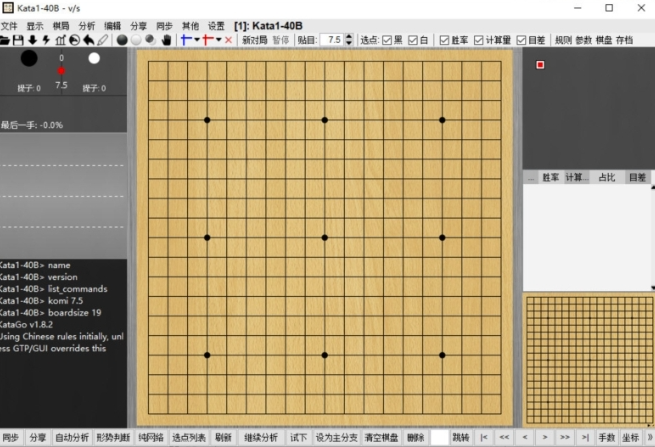Click the 跳转 move number input field
This screenshot has height=447, width=655.
439,438
